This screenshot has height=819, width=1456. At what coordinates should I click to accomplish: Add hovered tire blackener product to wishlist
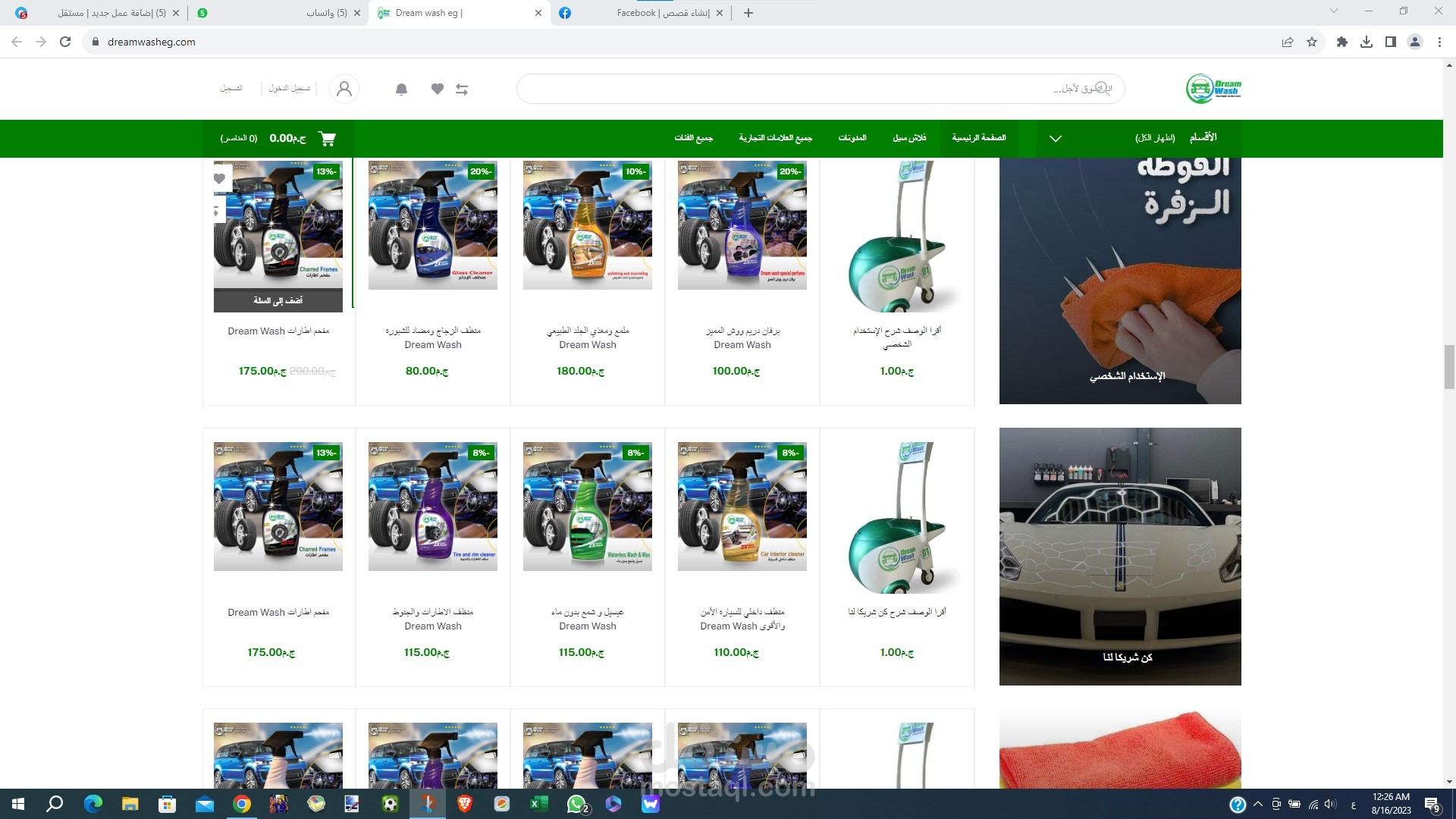coord(219,179)
